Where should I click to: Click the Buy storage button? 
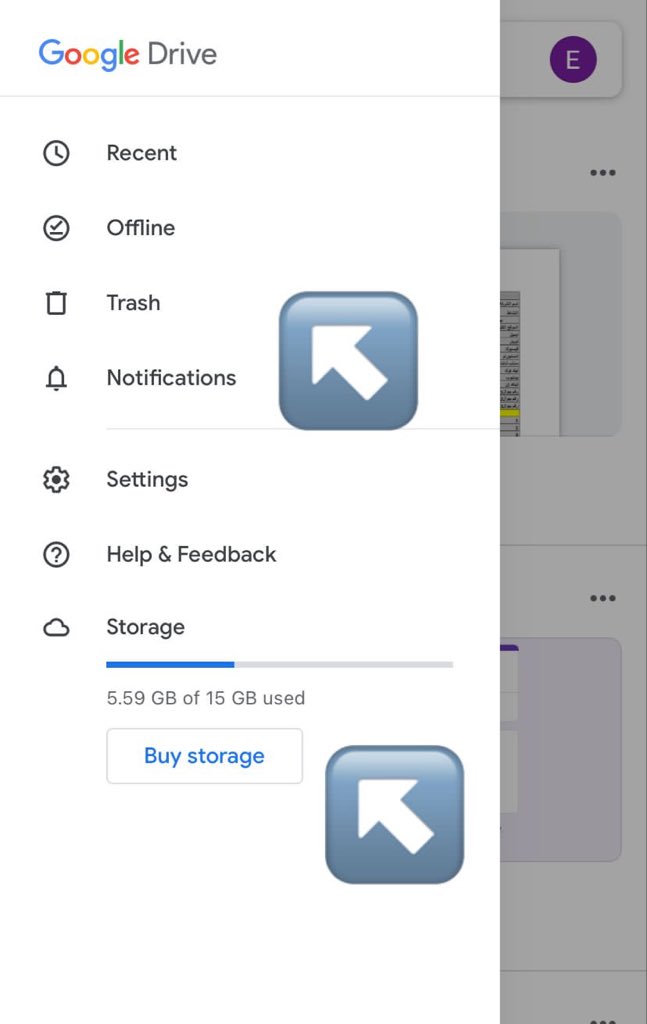(204, 756)
